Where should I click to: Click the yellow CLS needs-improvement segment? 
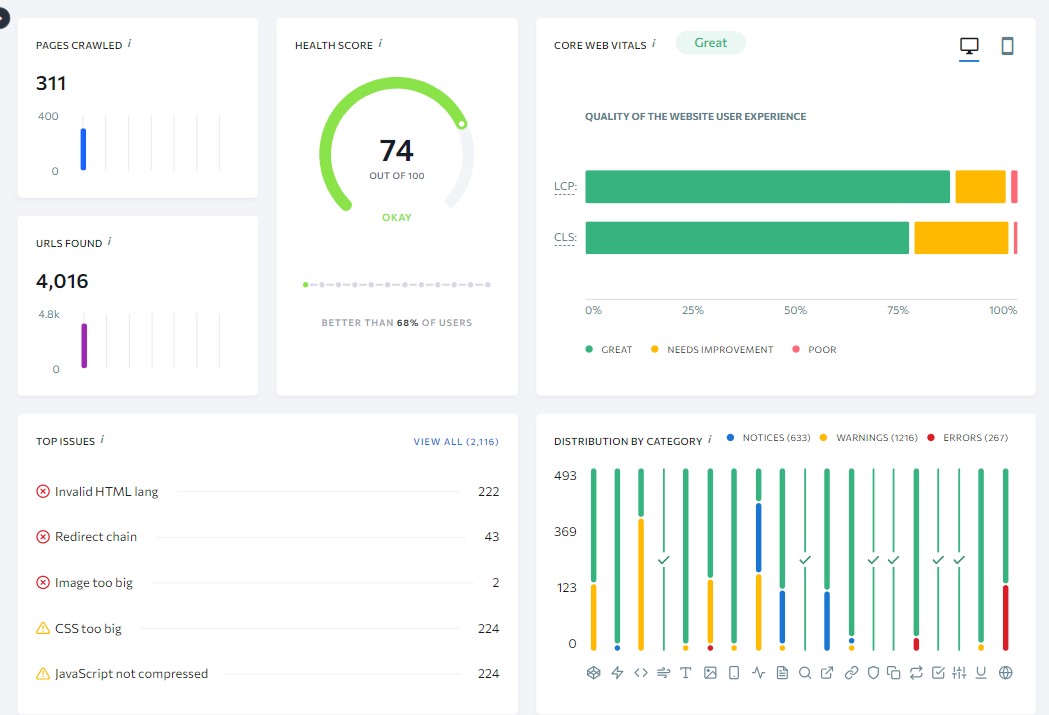961,237
